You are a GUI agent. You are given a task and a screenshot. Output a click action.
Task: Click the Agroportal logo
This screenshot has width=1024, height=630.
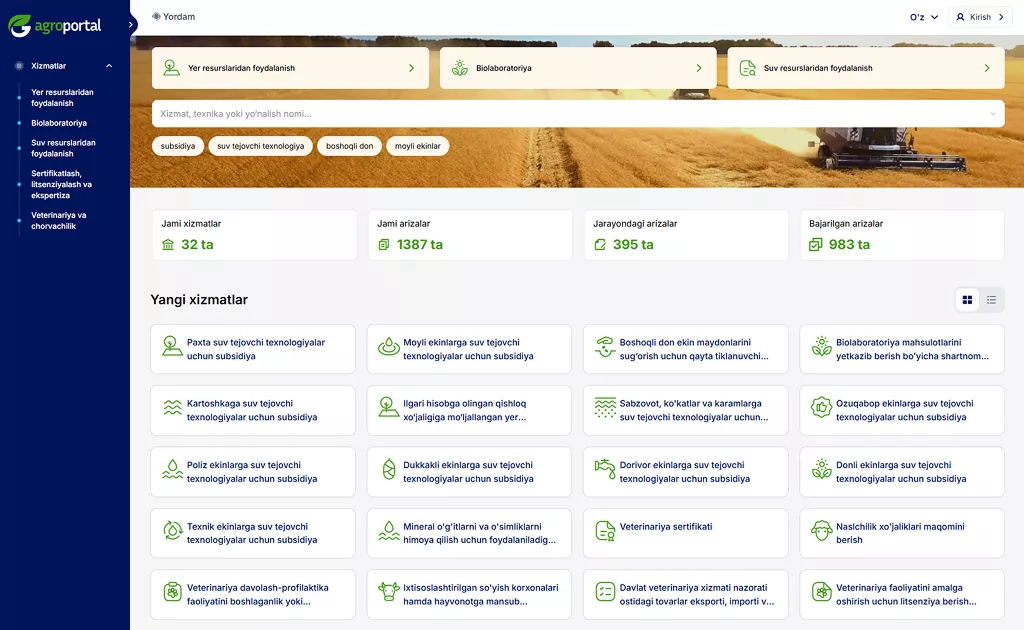[55, 26]
